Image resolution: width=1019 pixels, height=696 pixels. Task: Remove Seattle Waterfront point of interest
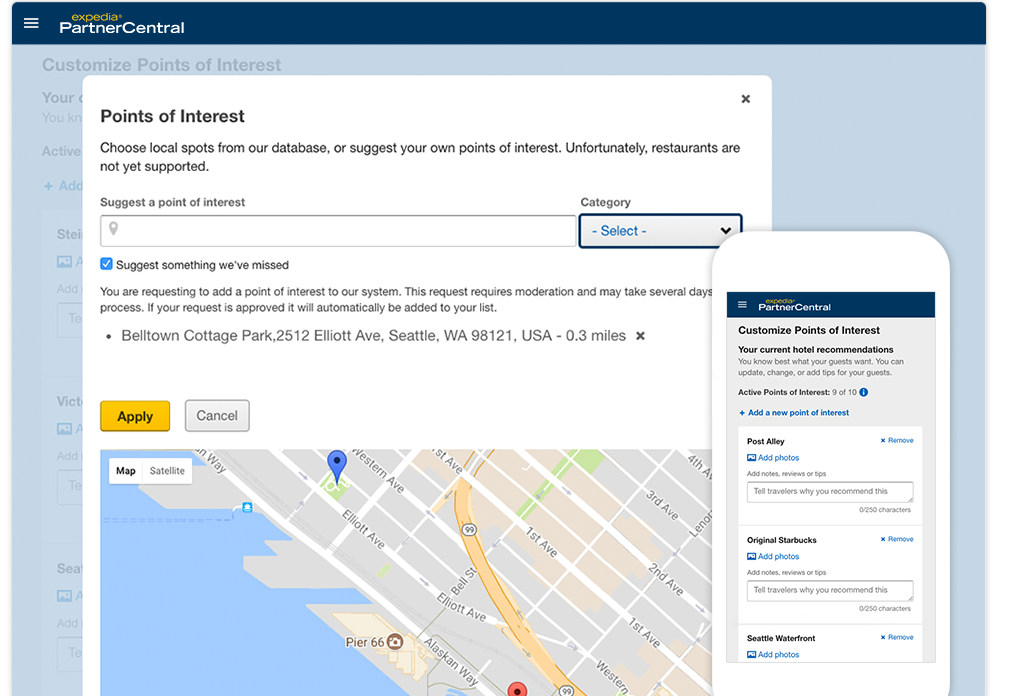tap(897, 638)
